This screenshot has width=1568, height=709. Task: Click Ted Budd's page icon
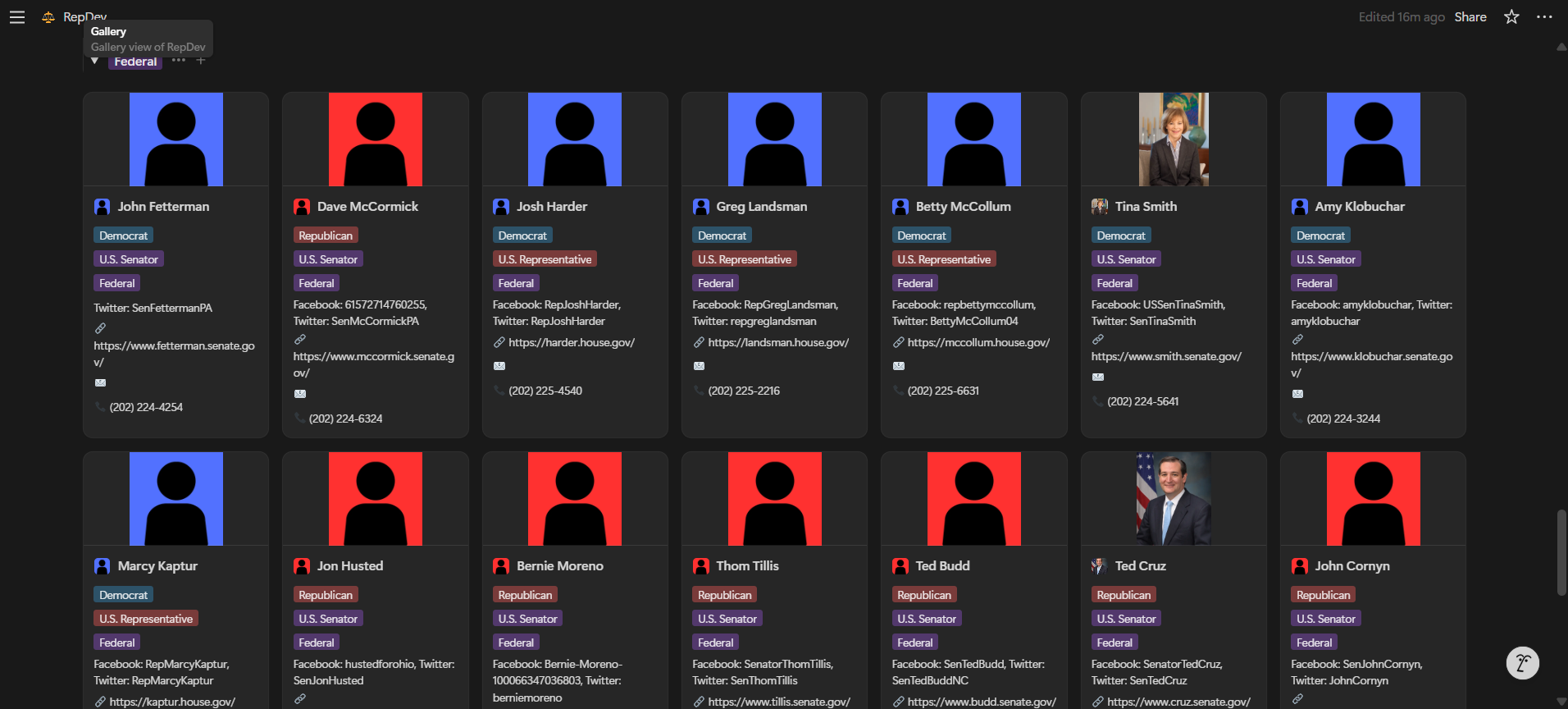point(900,566)
